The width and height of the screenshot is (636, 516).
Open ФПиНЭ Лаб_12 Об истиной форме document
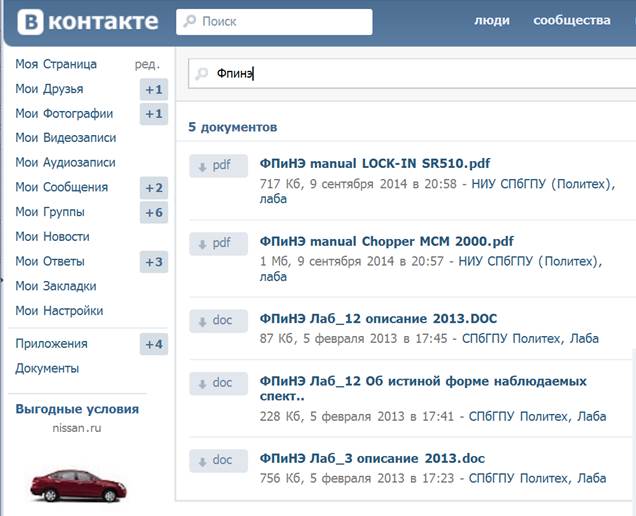pos(423,388)
